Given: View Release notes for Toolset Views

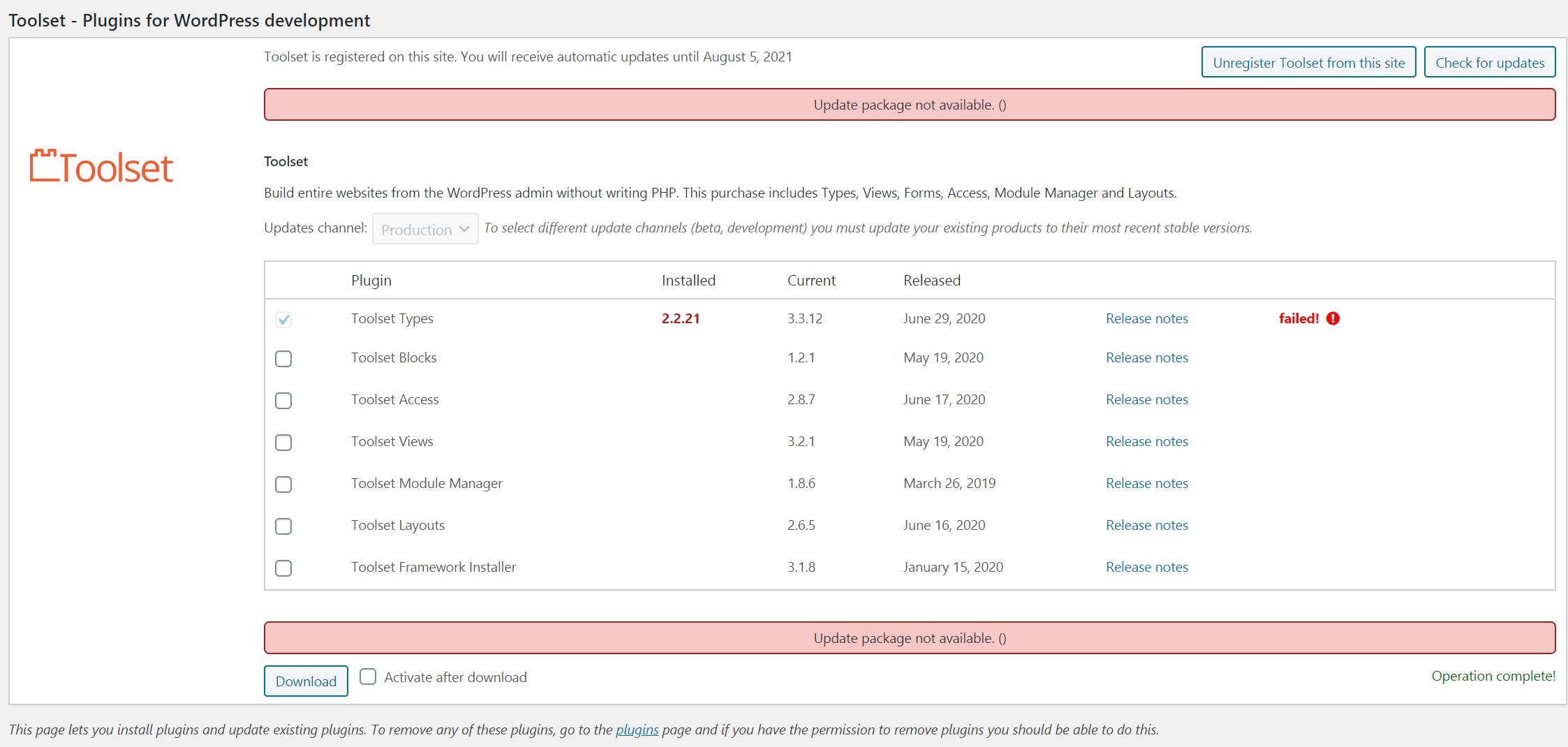Looking at the screenshot, I should (x=1146, y=441).
